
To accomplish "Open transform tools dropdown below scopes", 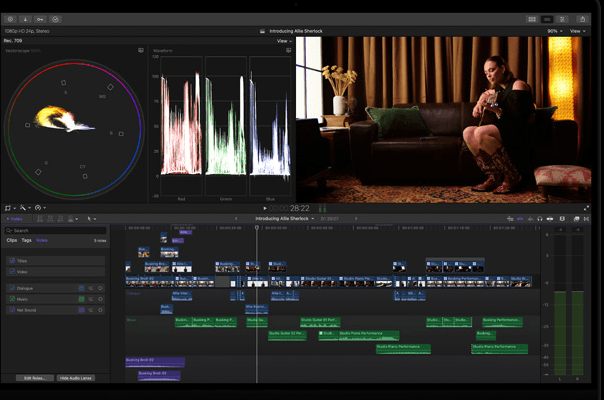I will click(10, 208).
